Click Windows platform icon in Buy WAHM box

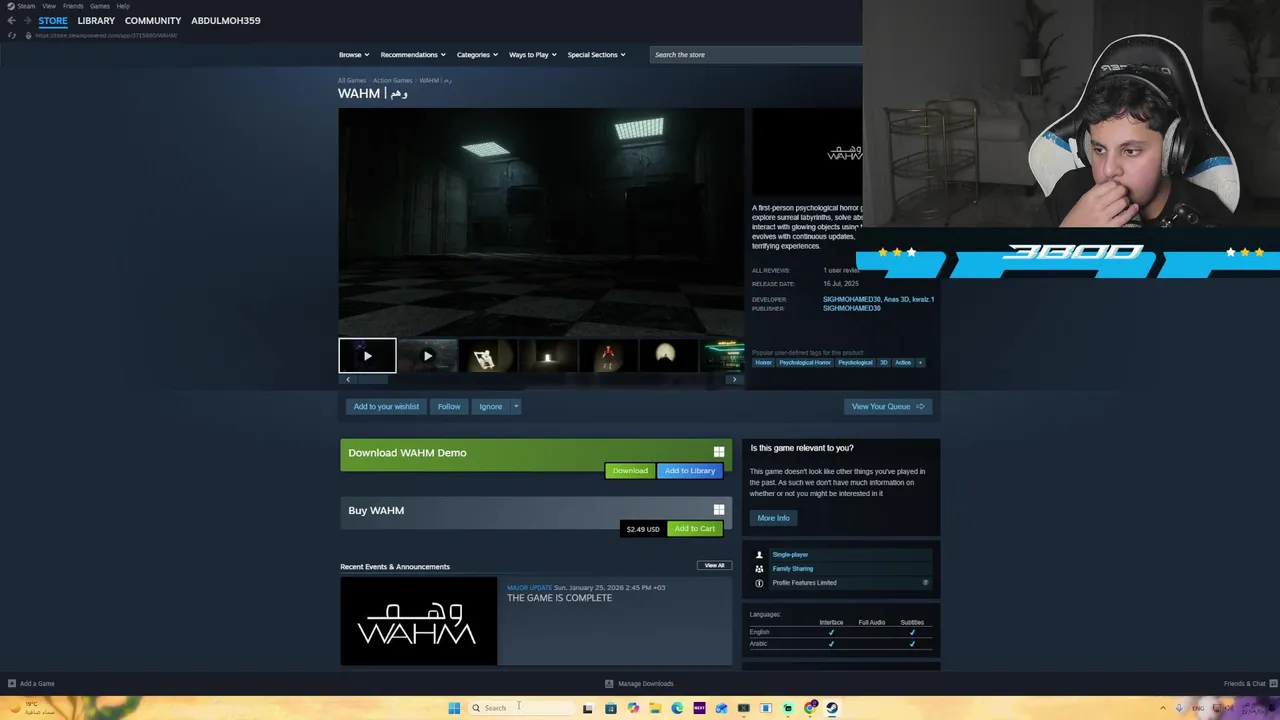pyautogui.click(x=719, y=510)
